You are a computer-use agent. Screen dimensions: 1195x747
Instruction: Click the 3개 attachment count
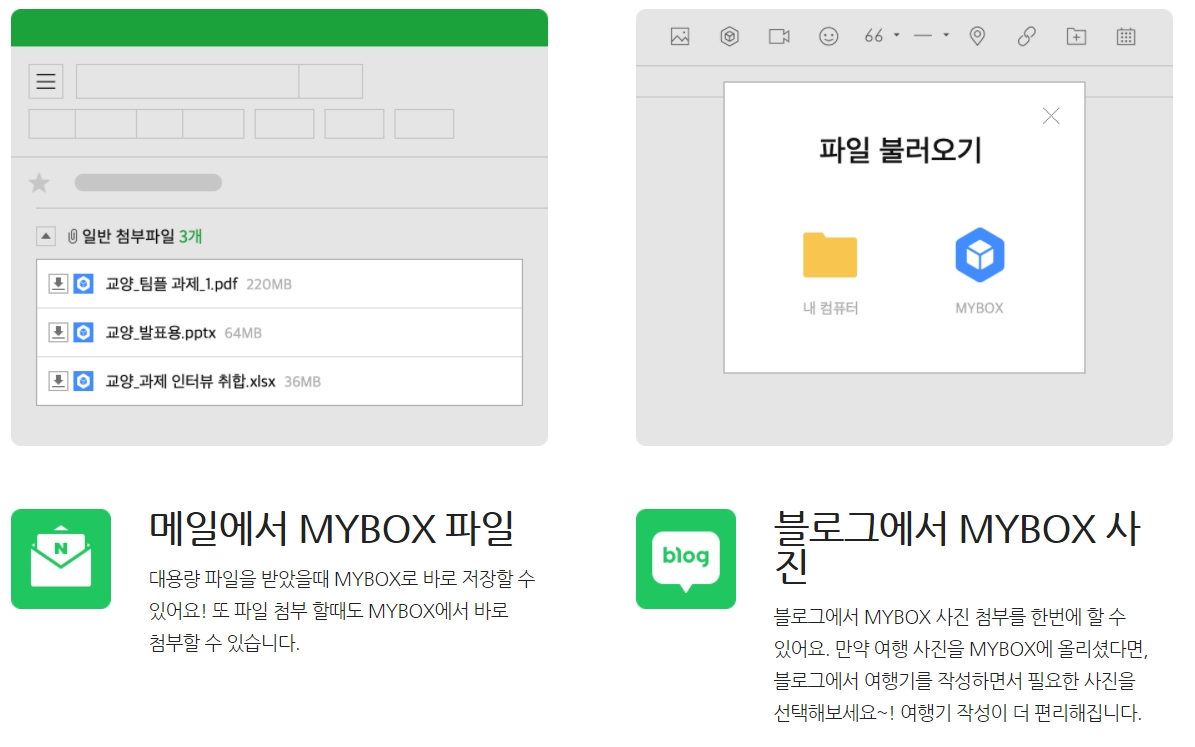191,236
